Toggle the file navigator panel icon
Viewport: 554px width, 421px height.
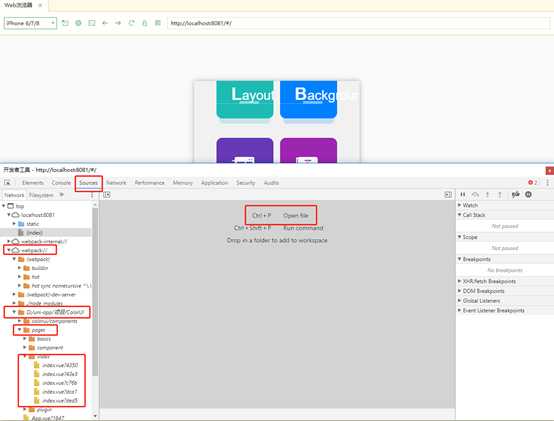tap(107, 195)
